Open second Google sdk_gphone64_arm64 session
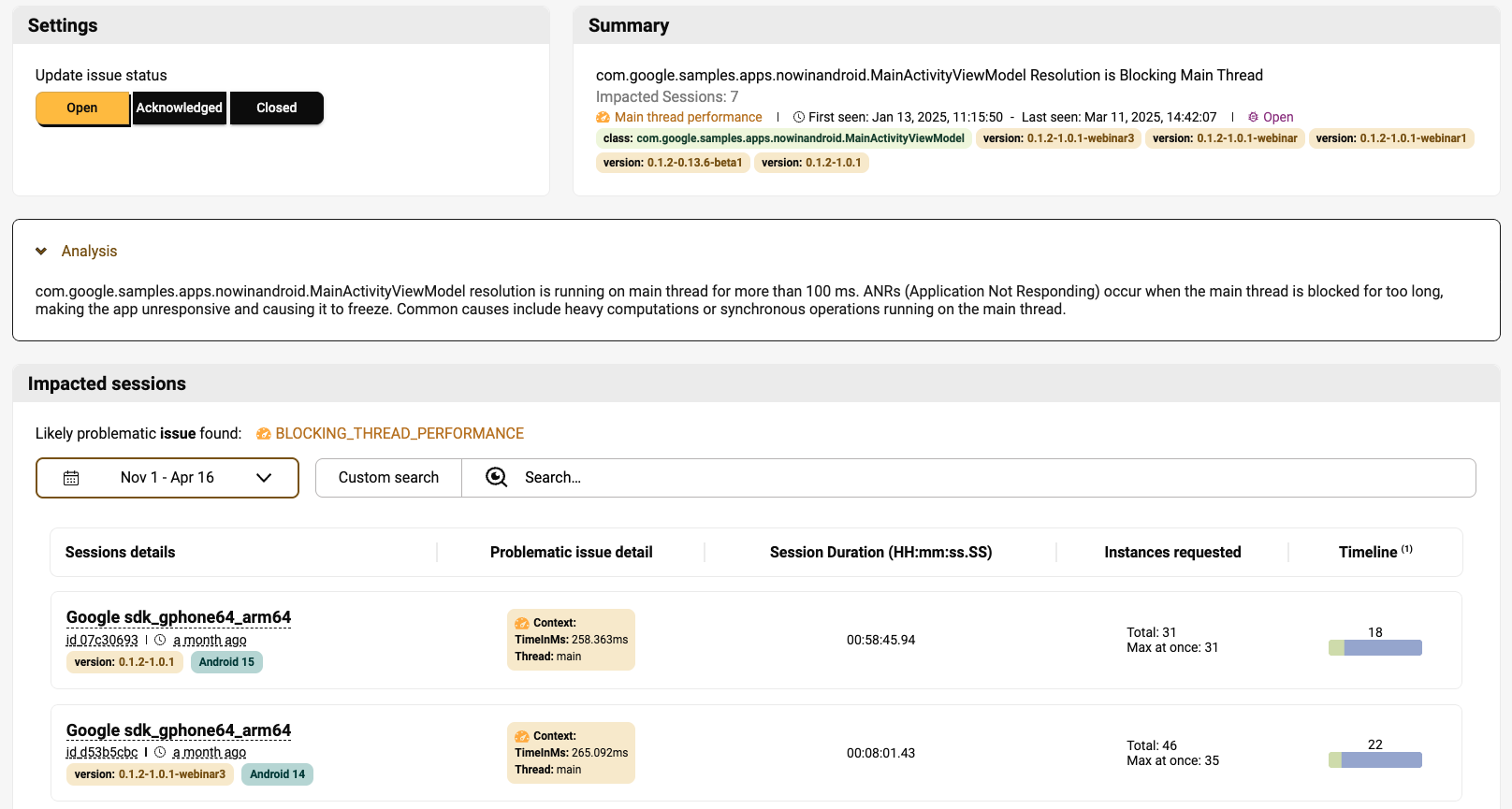The width and height of the screenshot is (1512, 809). [x=179, y=730]
